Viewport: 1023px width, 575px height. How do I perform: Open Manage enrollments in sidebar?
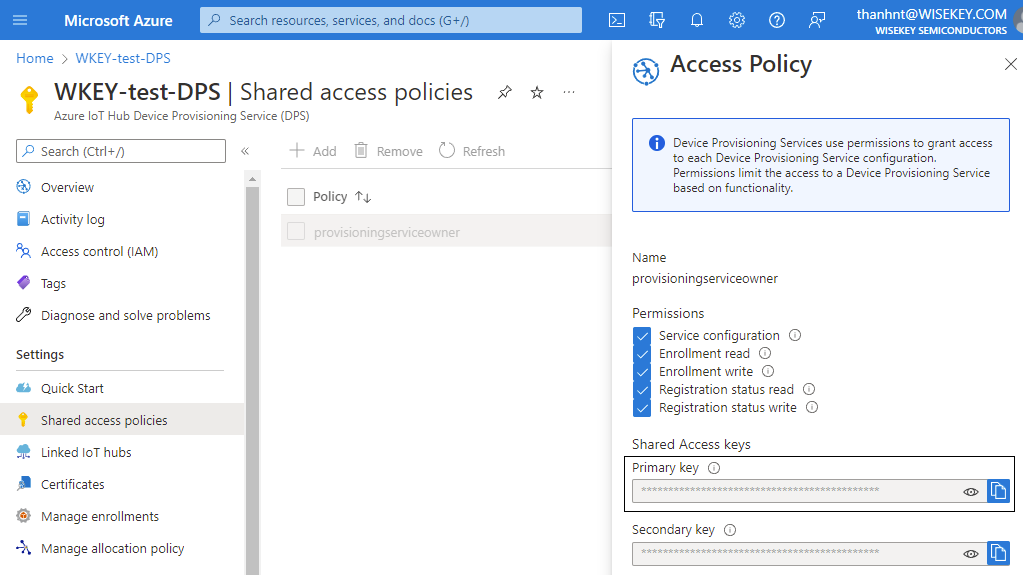pos(99,516)
